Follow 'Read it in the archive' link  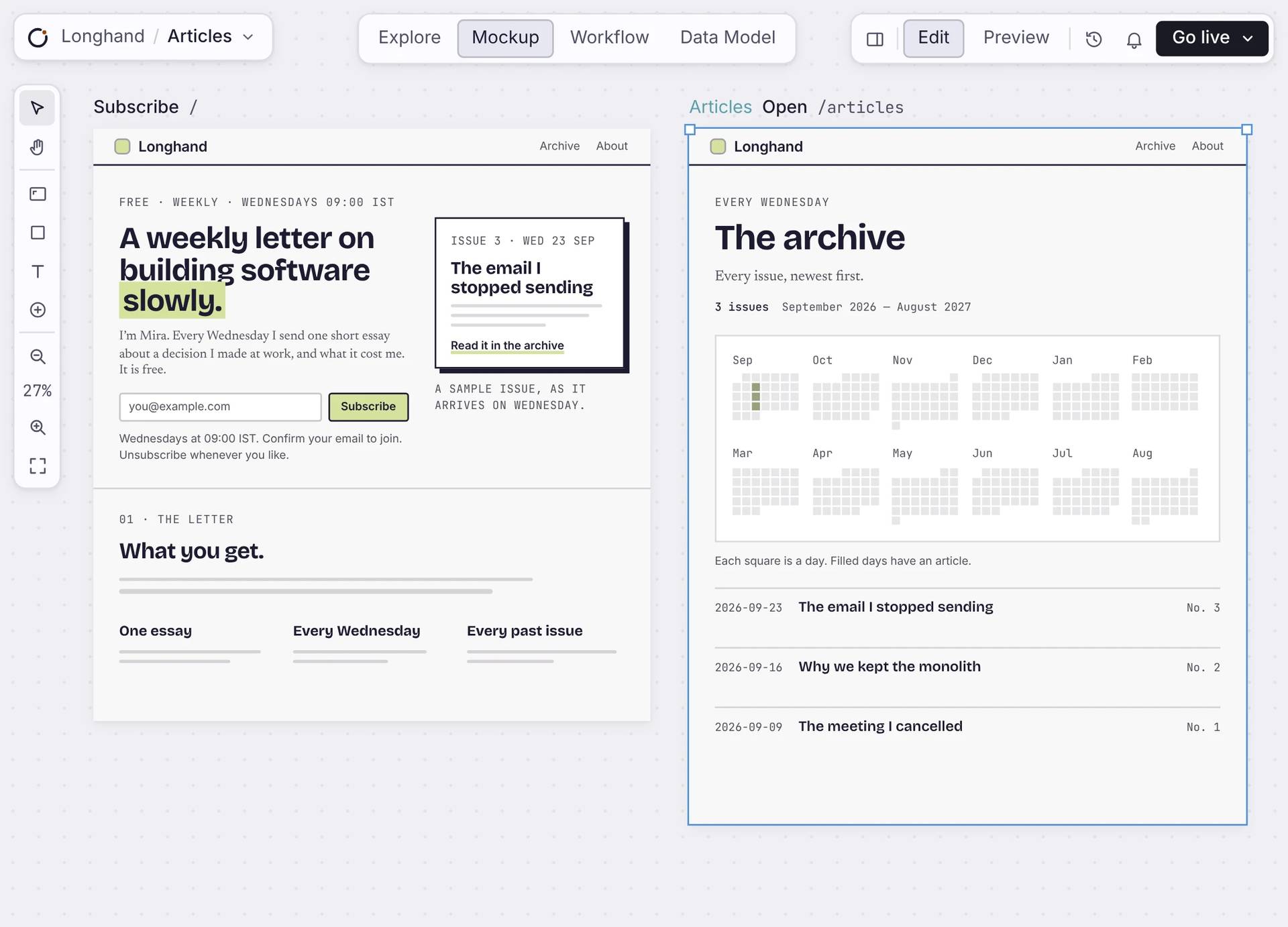click(507, 345)
